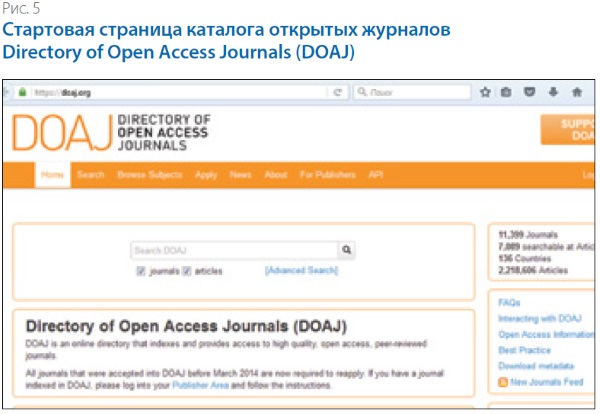Toggle the articles checkbox
Viewport: 600px width, 414px height.
click(186, 271)
